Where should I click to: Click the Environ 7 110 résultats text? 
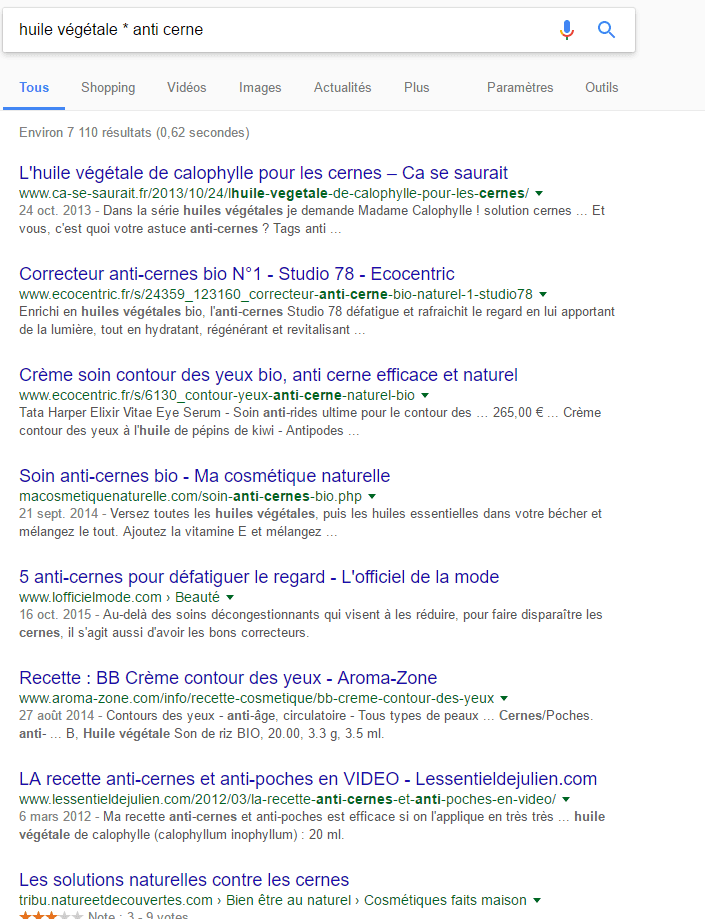coord(134,132)
